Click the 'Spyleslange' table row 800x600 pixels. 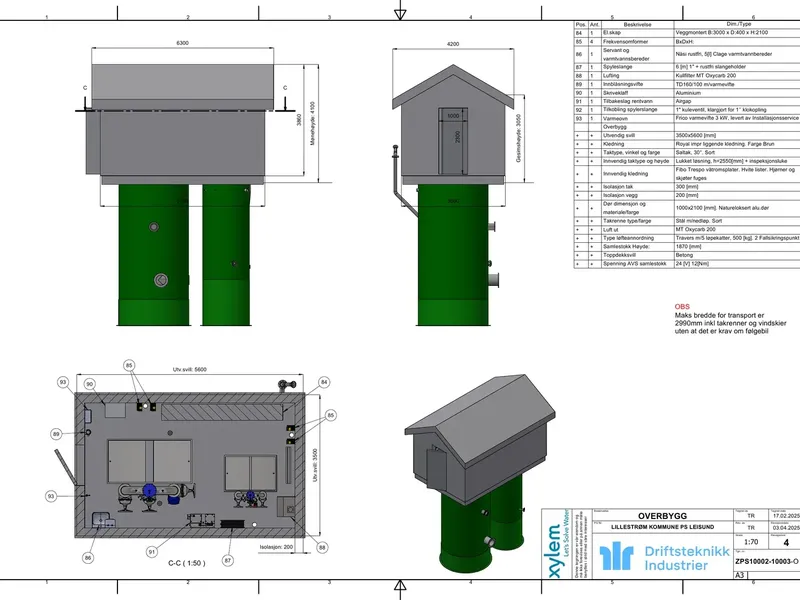pos(687,67)
